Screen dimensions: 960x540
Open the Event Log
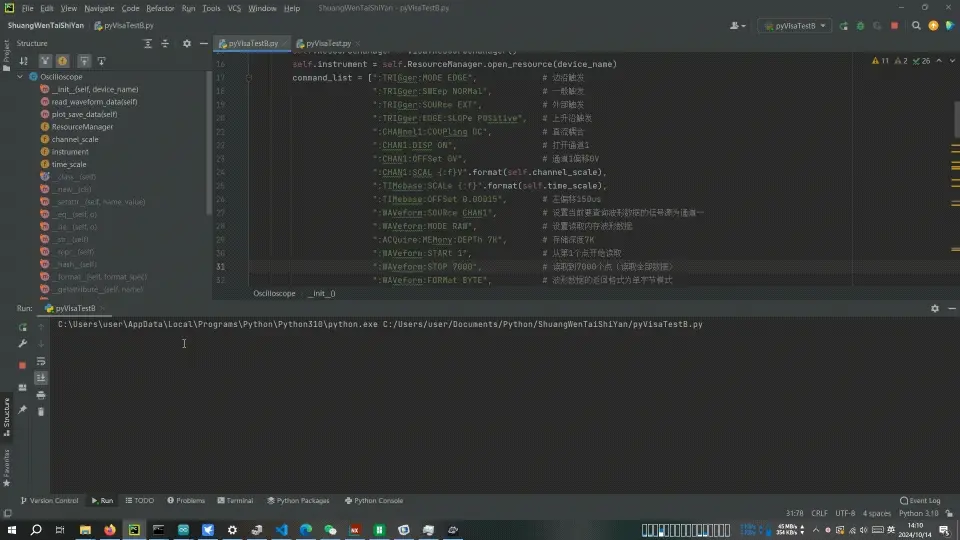click(x=920, y=501)
